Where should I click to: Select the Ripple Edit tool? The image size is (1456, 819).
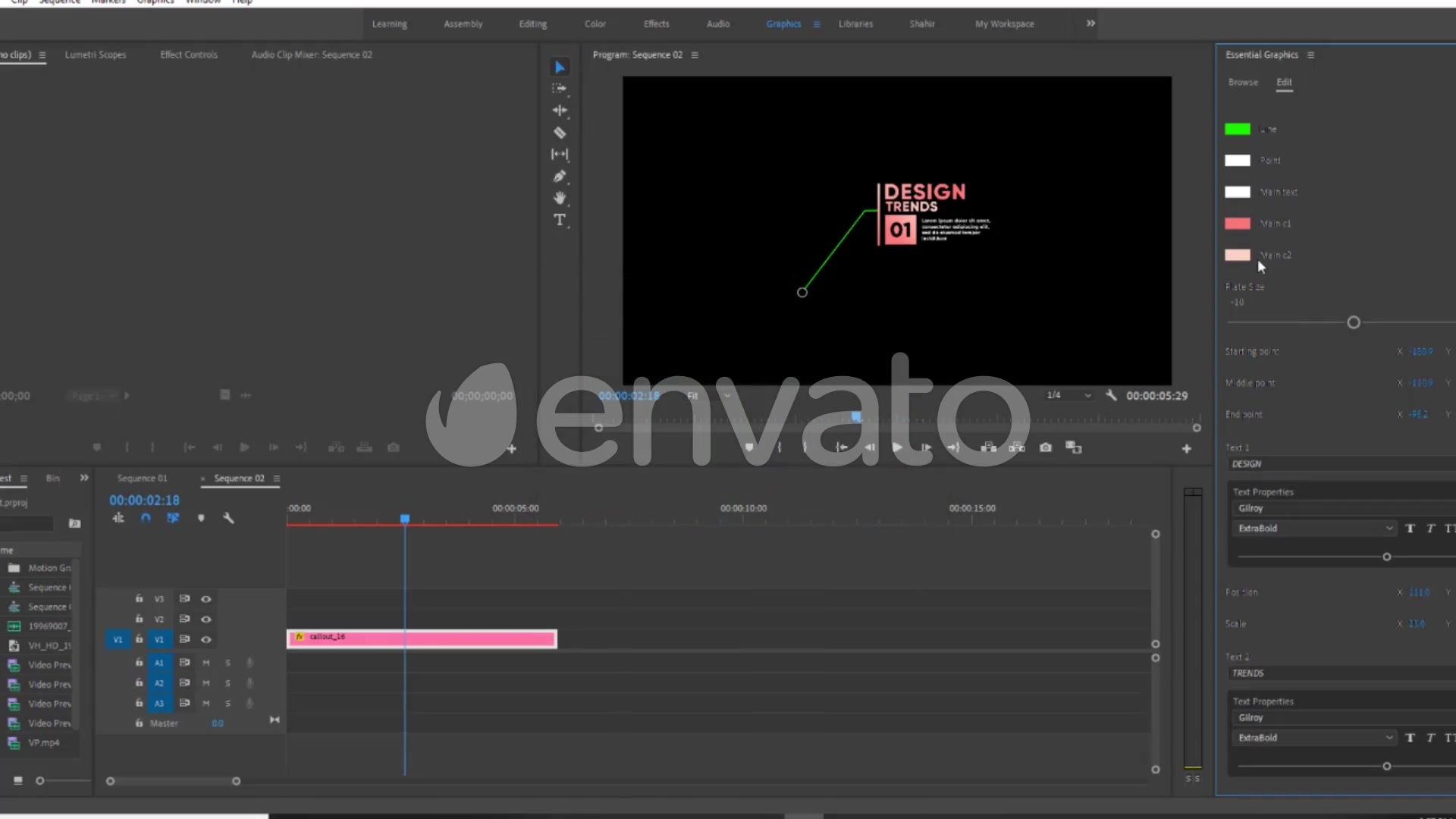[x=559, y=111]
